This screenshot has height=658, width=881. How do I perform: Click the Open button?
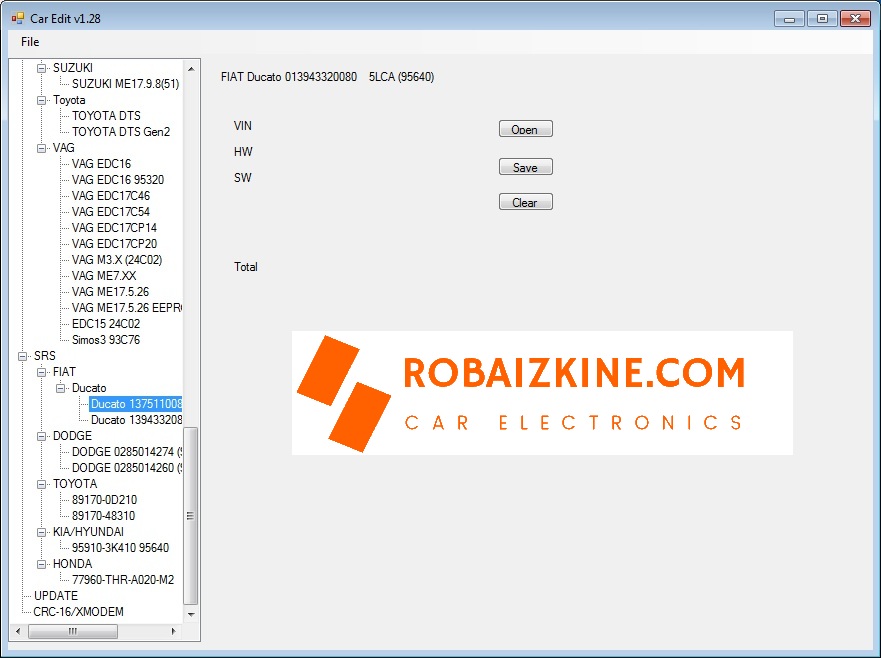click(x=525, y=129)
